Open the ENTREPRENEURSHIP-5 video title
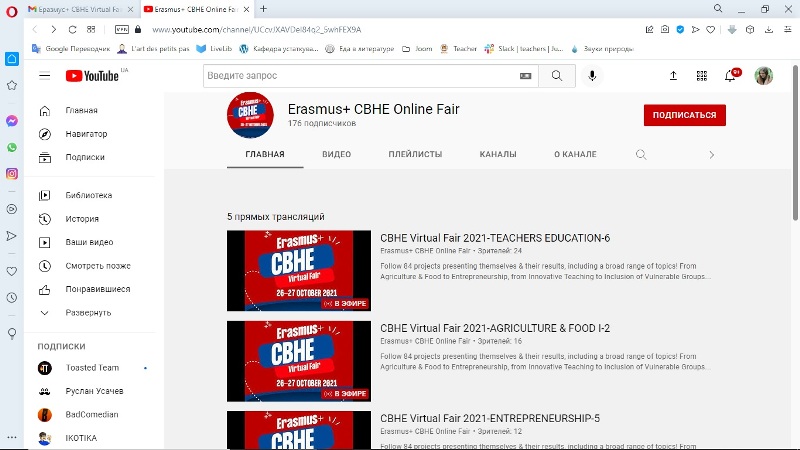This screenshot has width=800, height=450. click(490, 418)
